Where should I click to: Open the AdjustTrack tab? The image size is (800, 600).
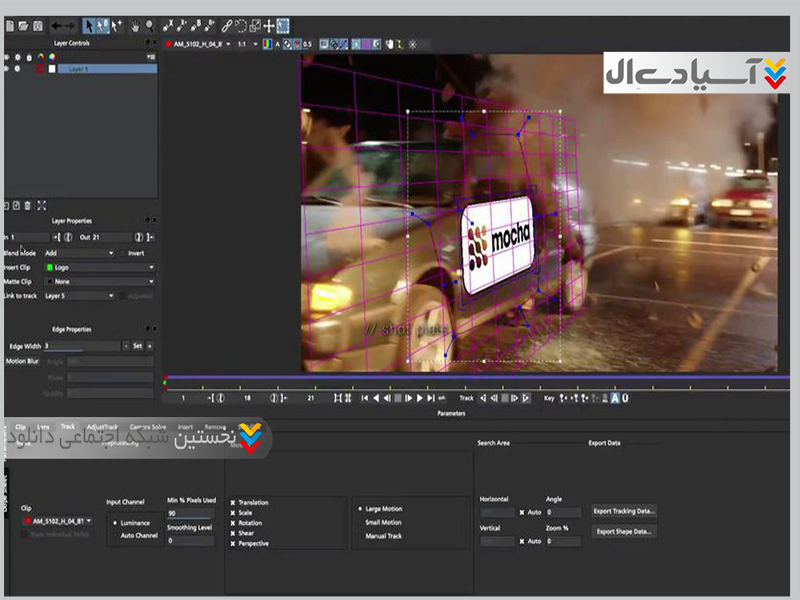tap(102, 426)
